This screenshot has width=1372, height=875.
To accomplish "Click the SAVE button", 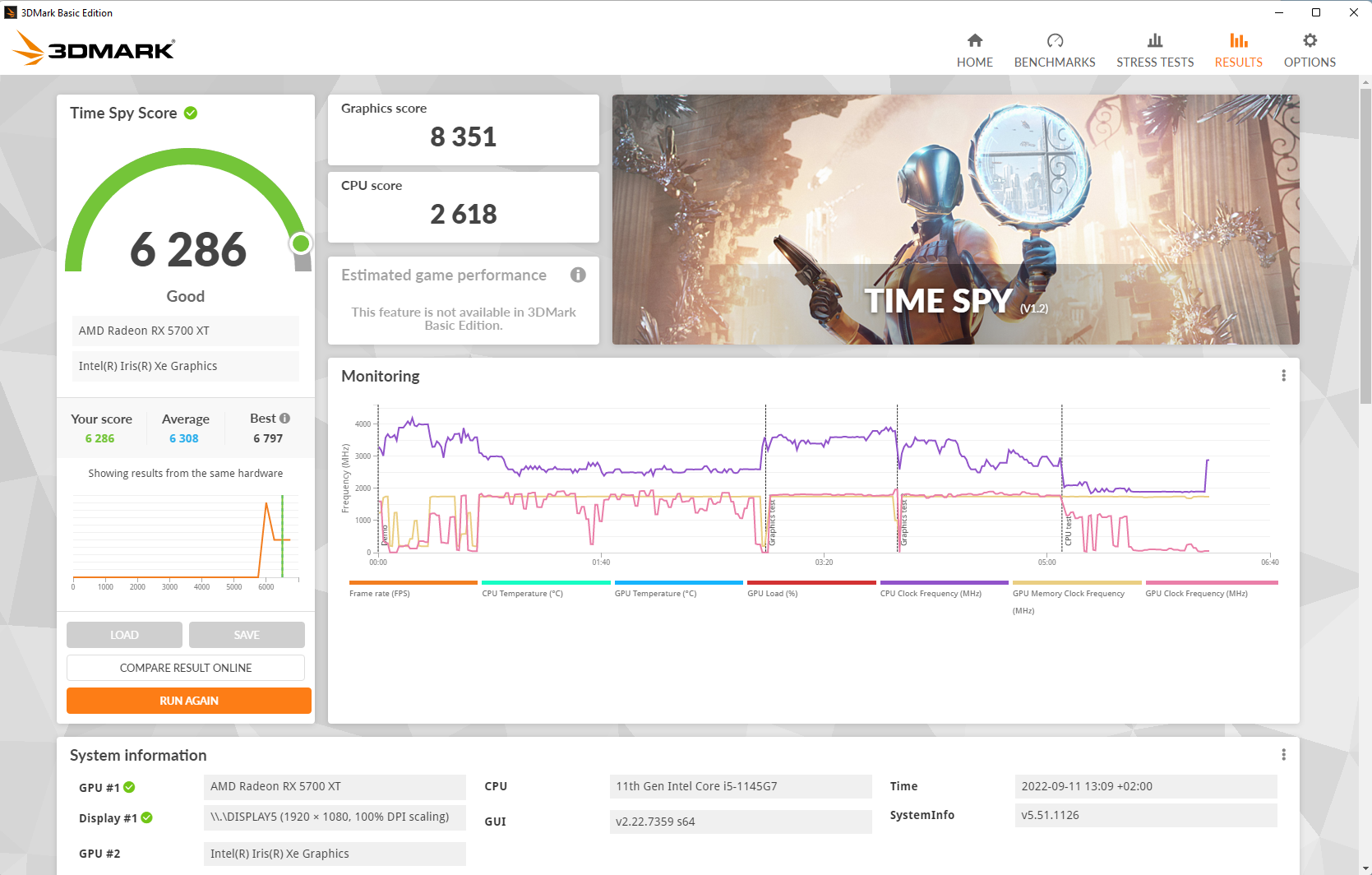I will pos(247,635).
